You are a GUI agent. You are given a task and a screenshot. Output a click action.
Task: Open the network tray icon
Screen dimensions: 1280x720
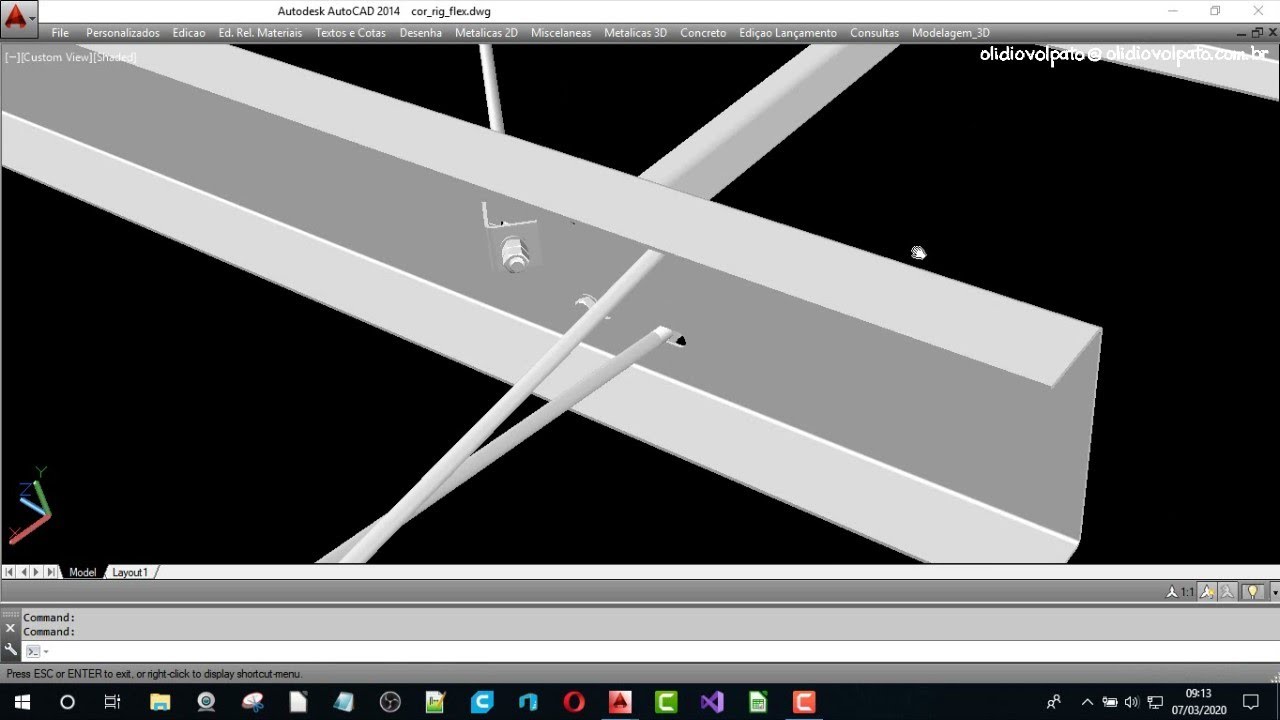(x=1155, y=702)
